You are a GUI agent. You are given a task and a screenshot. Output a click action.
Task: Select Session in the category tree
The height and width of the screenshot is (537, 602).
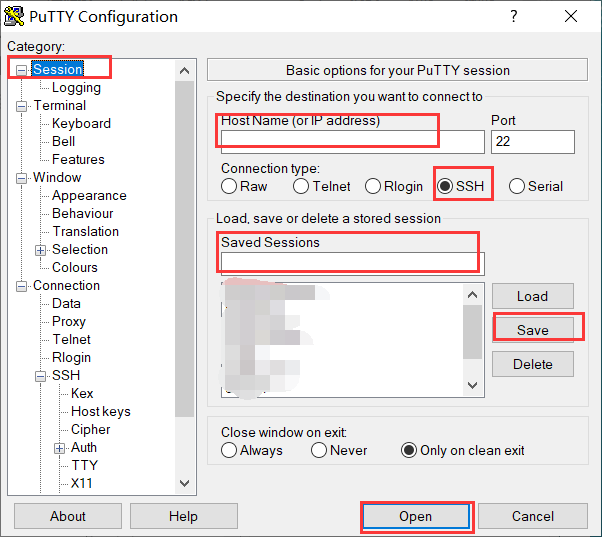tap(58, 69)
